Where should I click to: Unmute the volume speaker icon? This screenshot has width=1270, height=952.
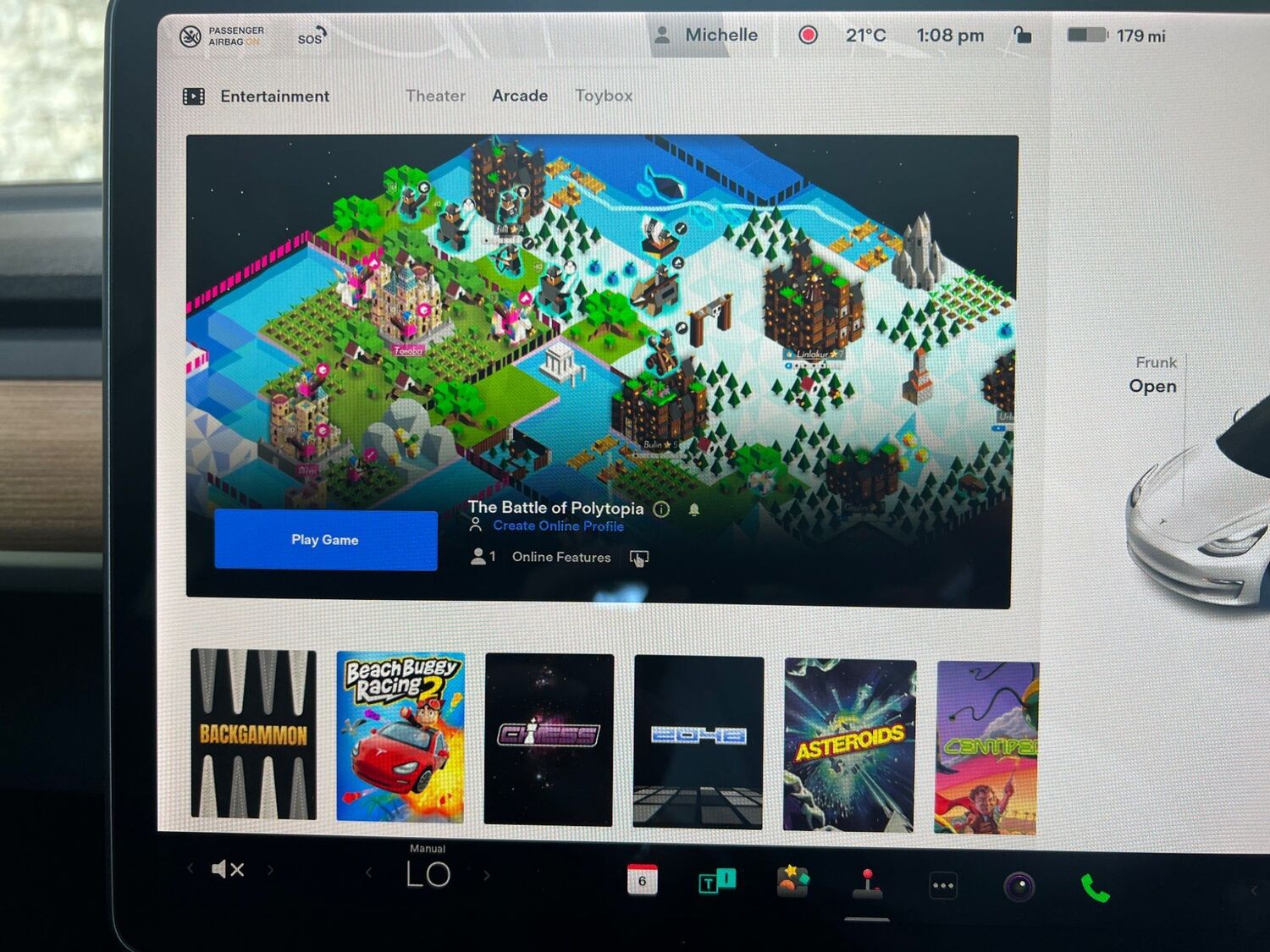[227, 869]
